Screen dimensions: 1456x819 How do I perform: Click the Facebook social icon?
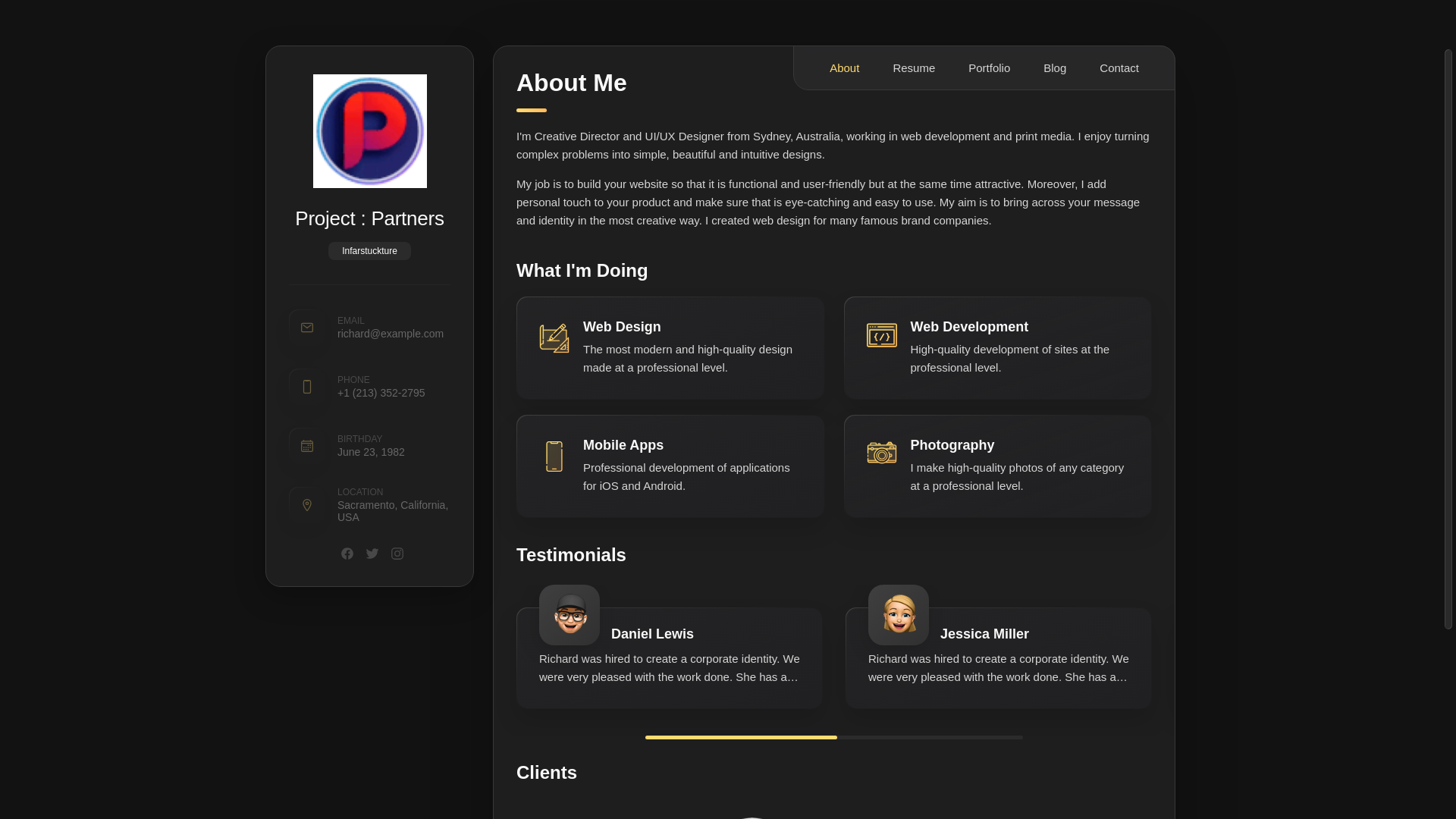click(x=347, y=554)
